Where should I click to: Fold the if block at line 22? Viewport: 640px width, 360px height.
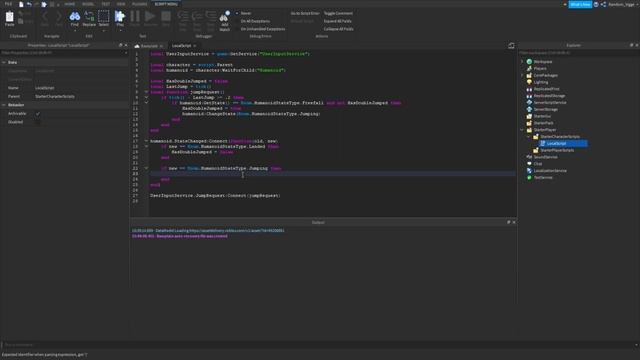point(146,168)
